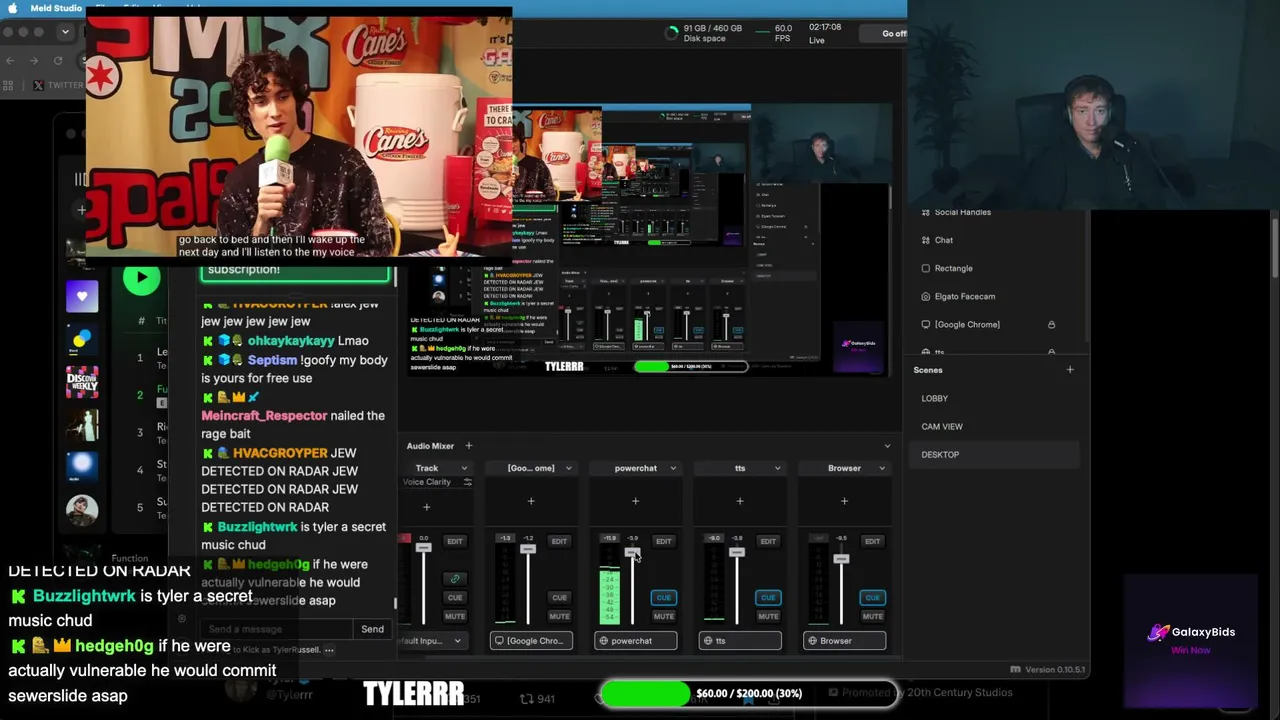Click the browser back arrow
1280x720 pixels.
tap(10, 61)
